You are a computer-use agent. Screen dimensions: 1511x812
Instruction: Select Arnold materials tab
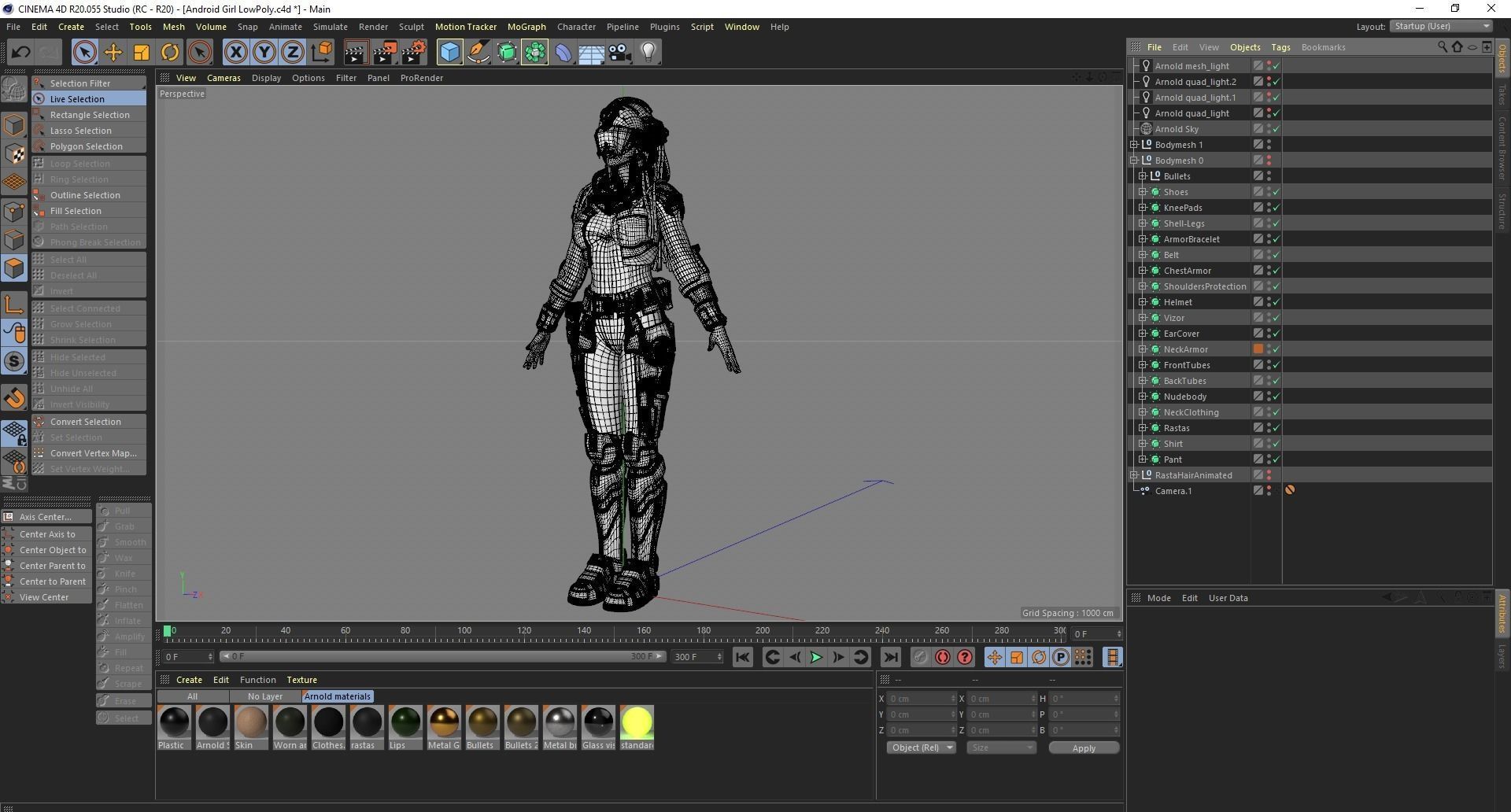point(337,696)
